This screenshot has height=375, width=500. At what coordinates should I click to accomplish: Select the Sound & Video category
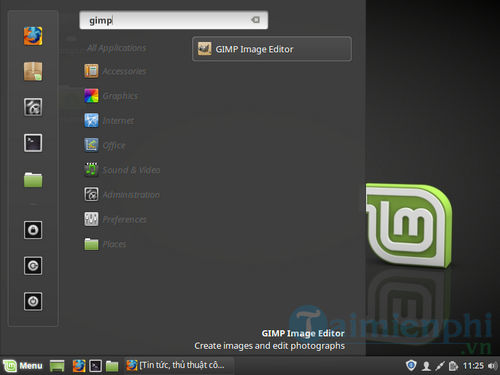pyautogui.click(x=122, y=170)
